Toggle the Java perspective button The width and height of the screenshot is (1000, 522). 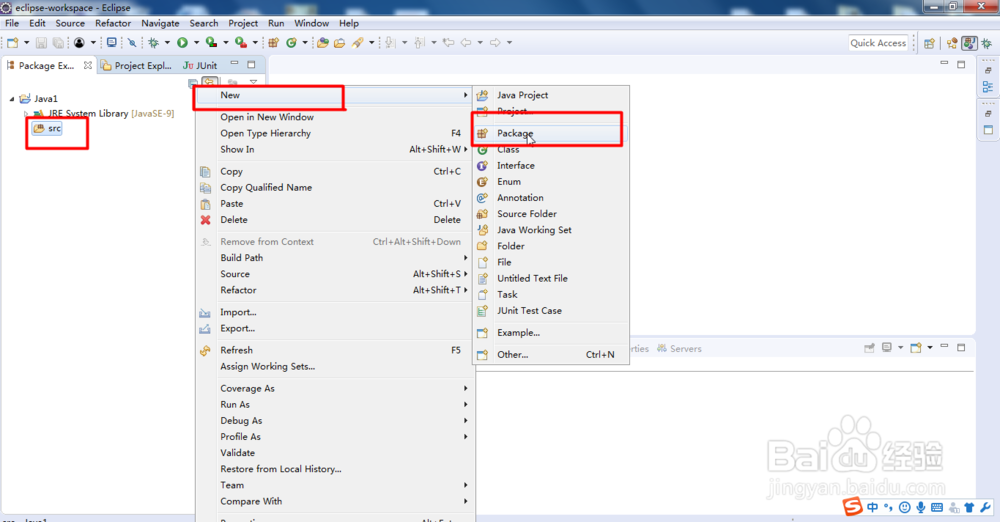969,43
